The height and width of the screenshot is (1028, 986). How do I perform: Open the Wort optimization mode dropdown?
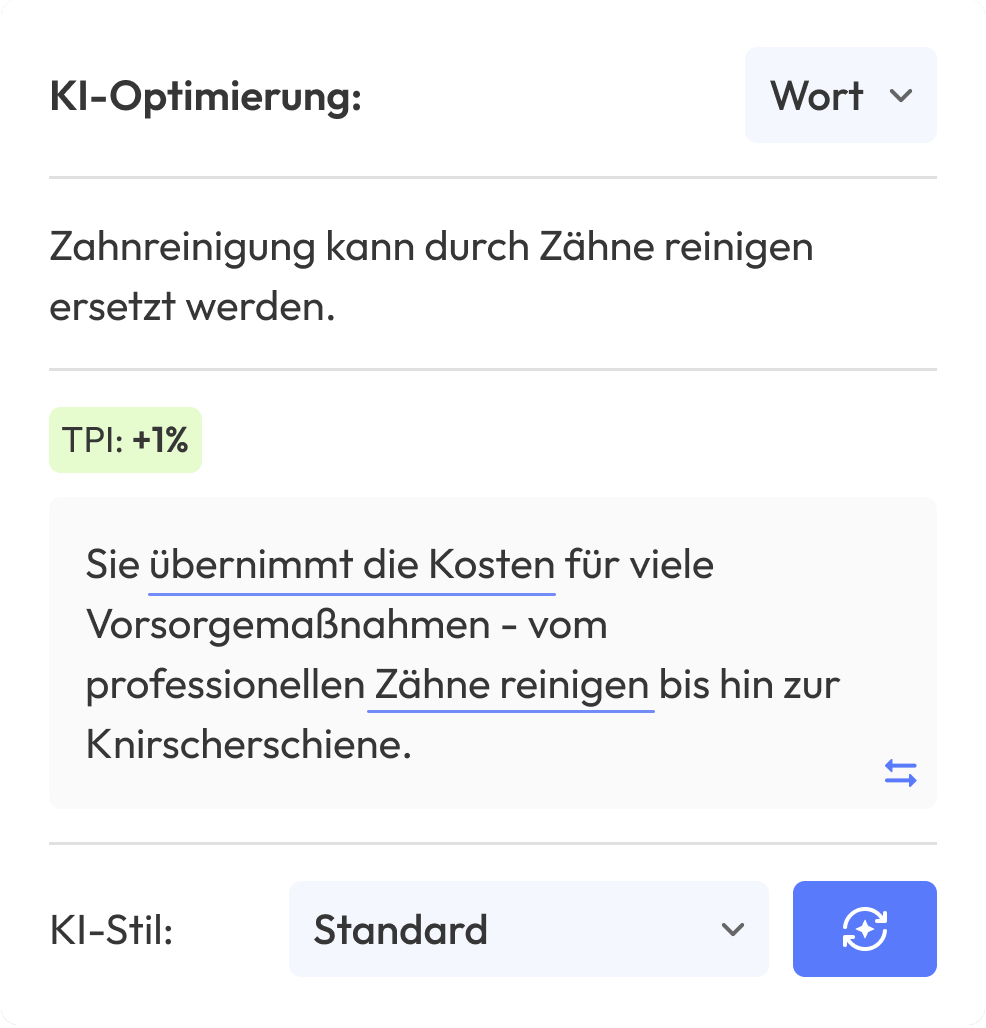click(840, 96)
